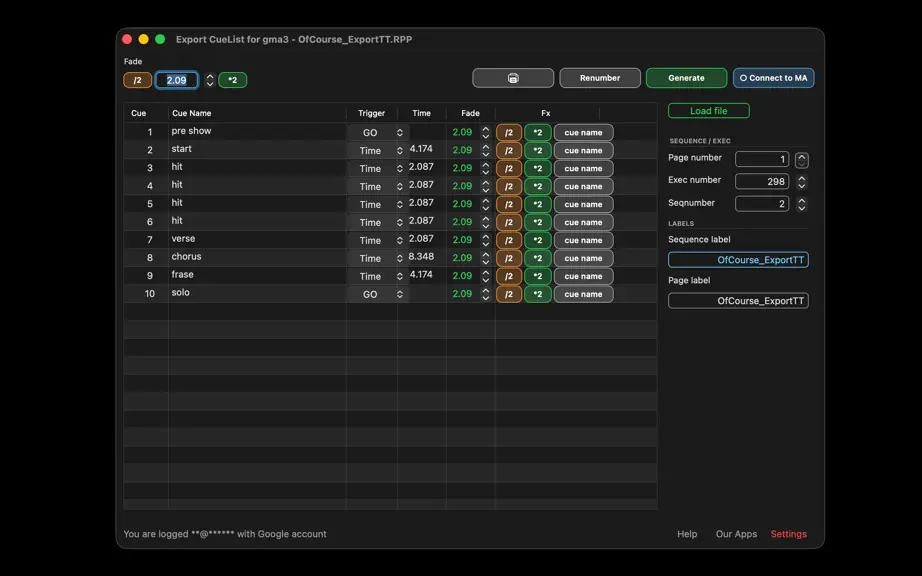Click *2 button in start row

tap(538, 150)
